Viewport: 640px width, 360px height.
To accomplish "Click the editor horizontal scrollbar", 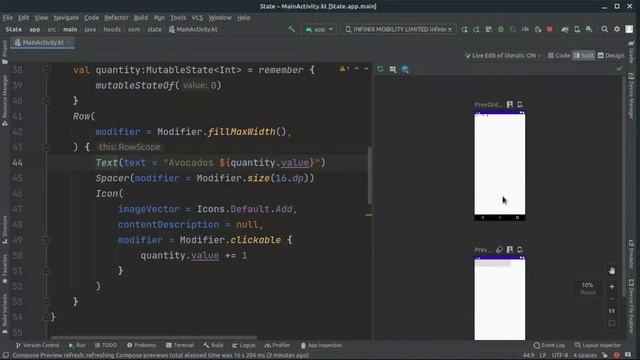I will tap(154, 338).
